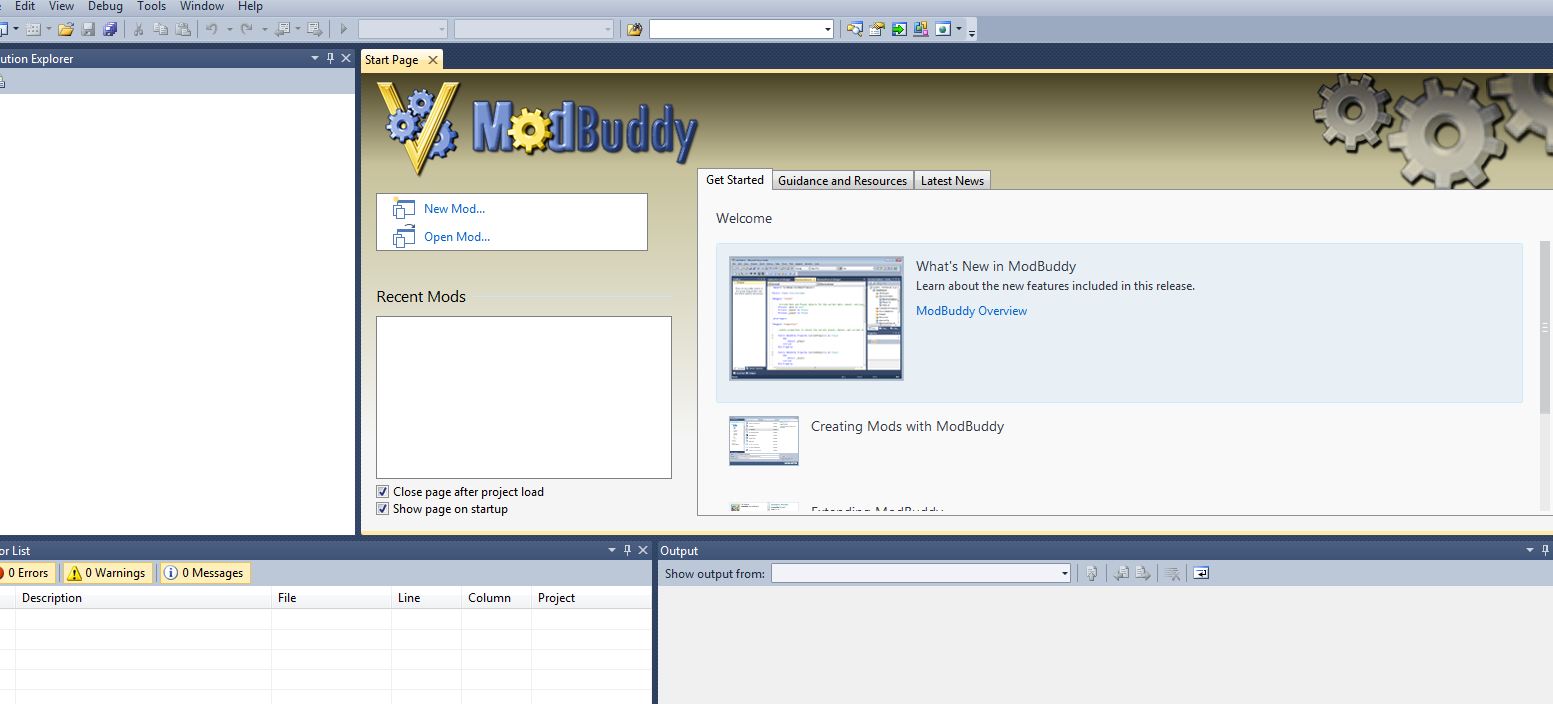Switch to Latest News tab

952,180
